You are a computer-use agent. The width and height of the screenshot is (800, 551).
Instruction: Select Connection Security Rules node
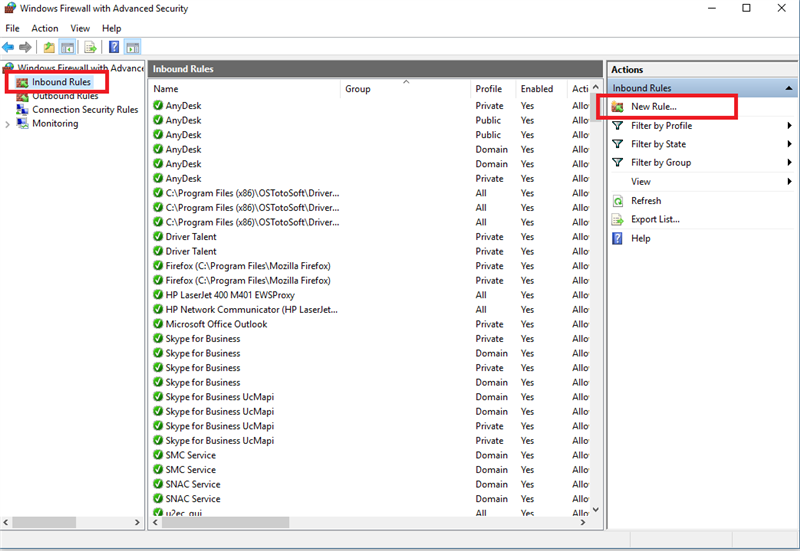84,110
